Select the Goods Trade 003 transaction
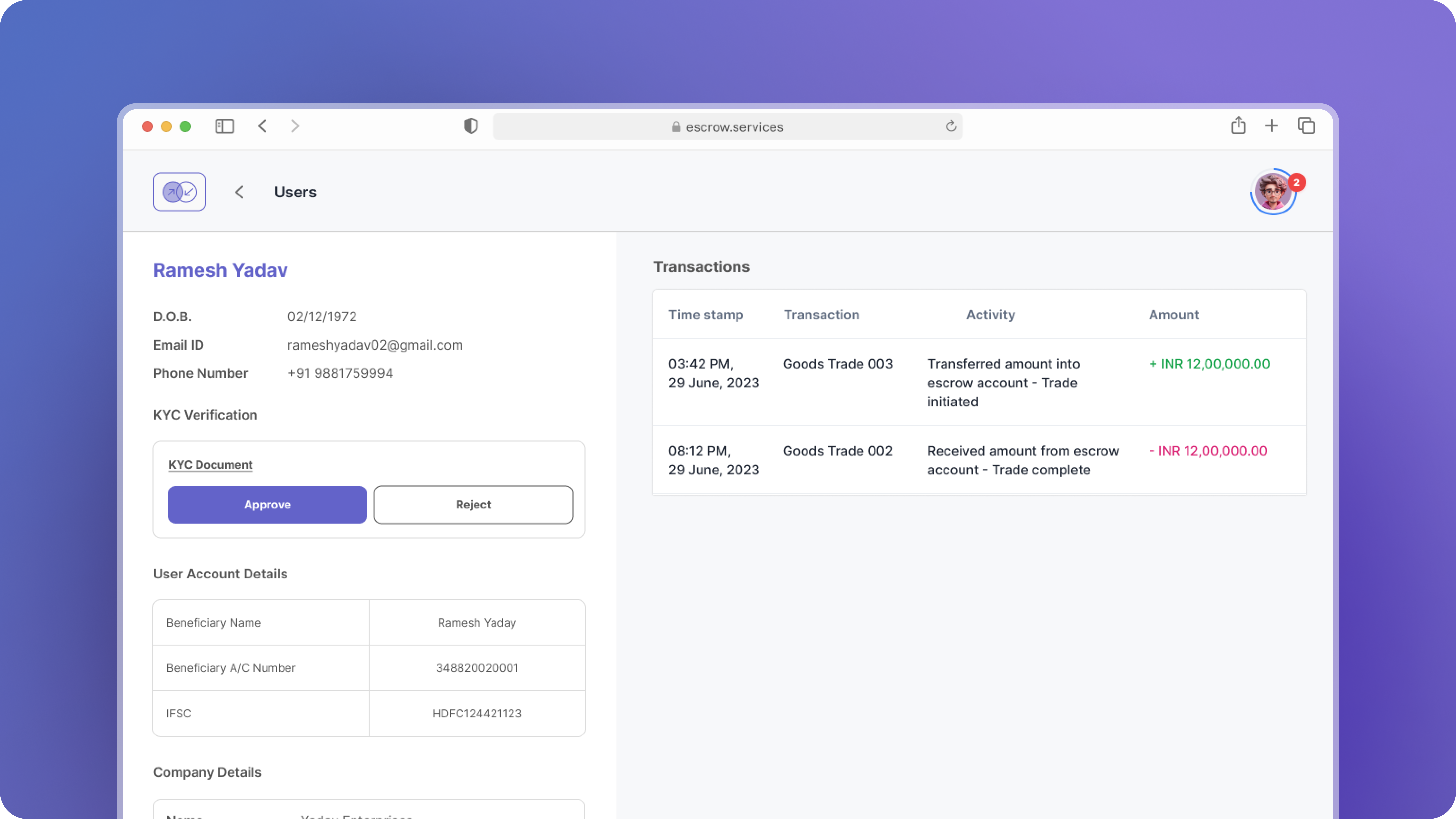The width and height of the screenshot is (1456, 819). click(x=838, y=364)
